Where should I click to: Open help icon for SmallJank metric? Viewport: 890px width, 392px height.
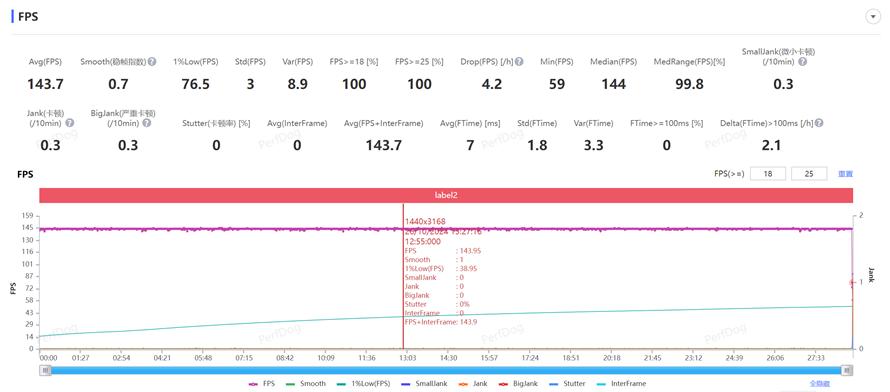(802, 61)
